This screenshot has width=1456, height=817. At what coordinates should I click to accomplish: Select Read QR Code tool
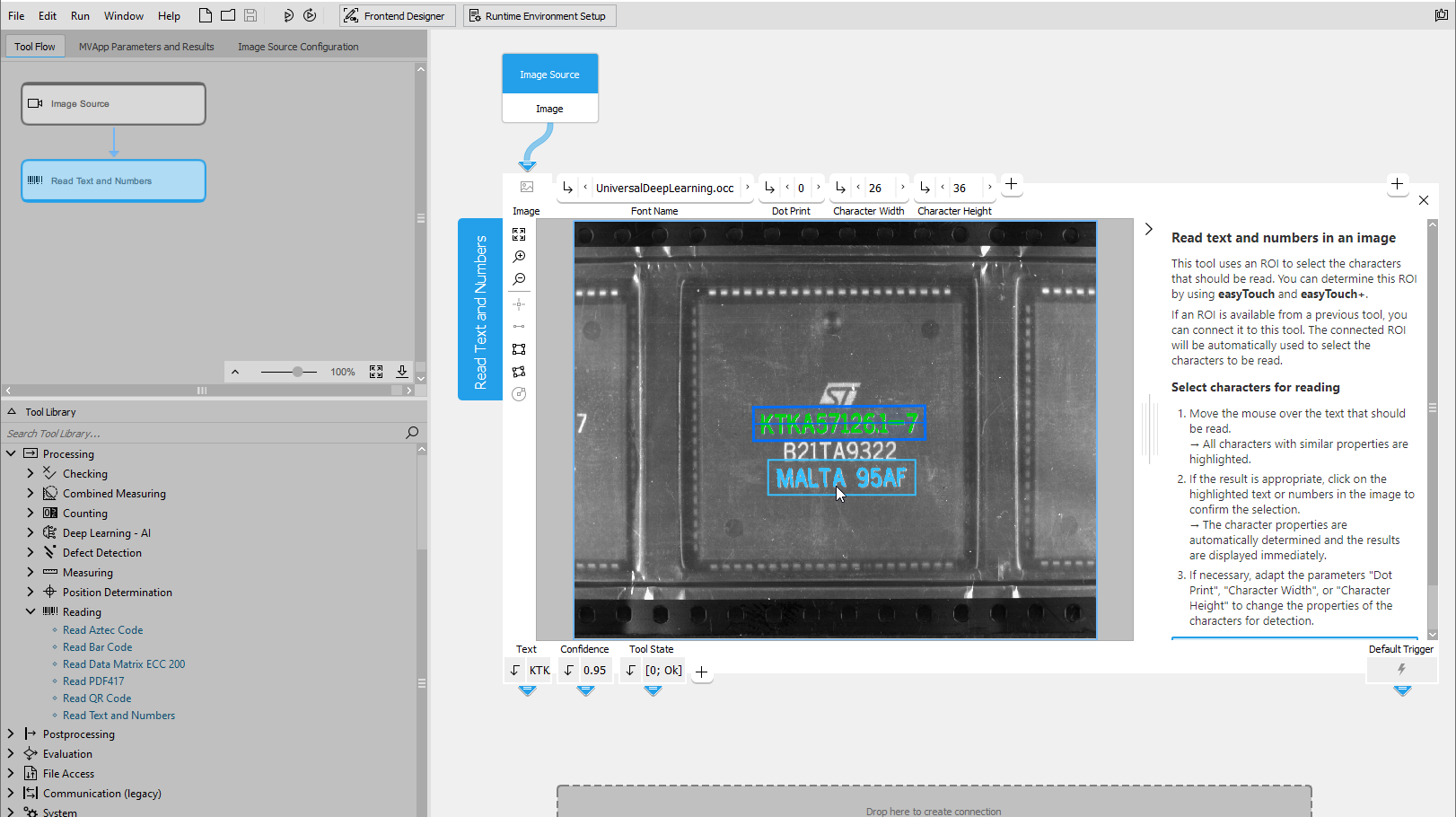click(97, 698)
